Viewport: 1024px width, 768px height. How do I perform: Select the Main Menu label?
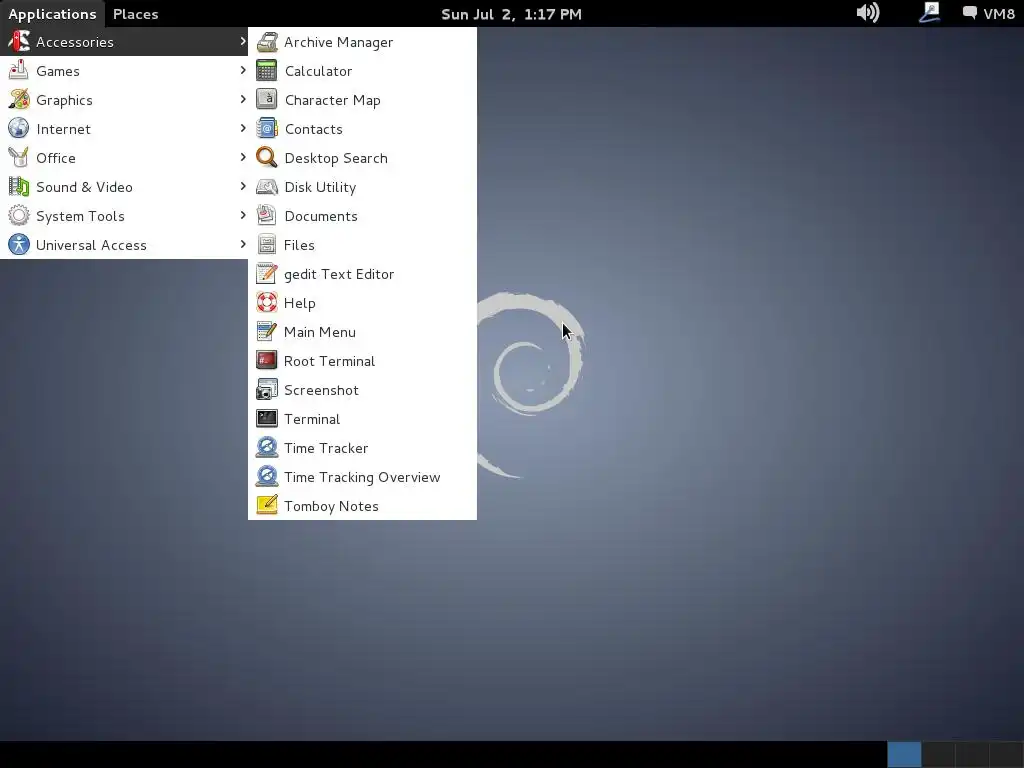[320, 332]
